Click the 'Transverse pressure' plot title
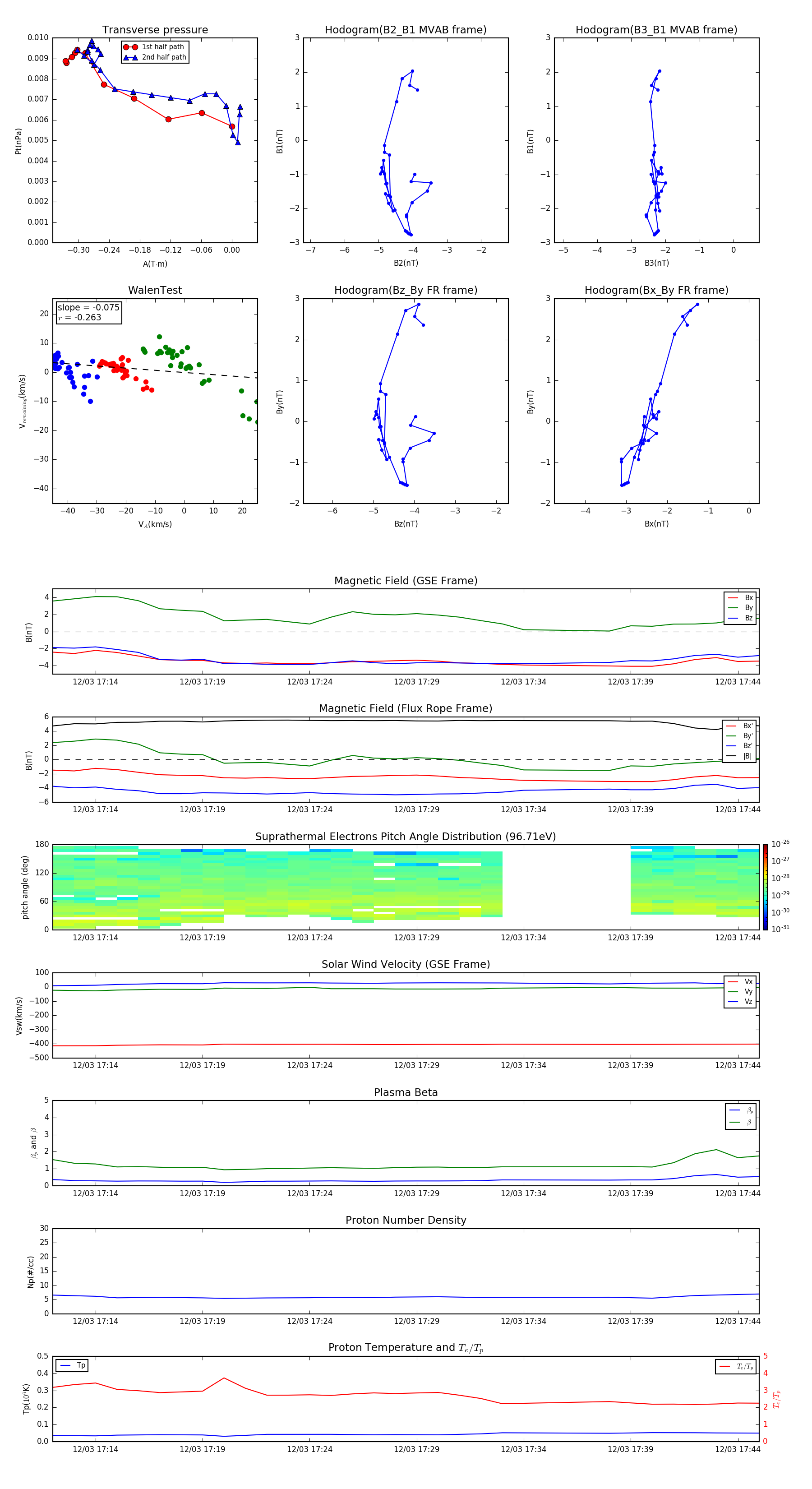 (x=155, y=29)
